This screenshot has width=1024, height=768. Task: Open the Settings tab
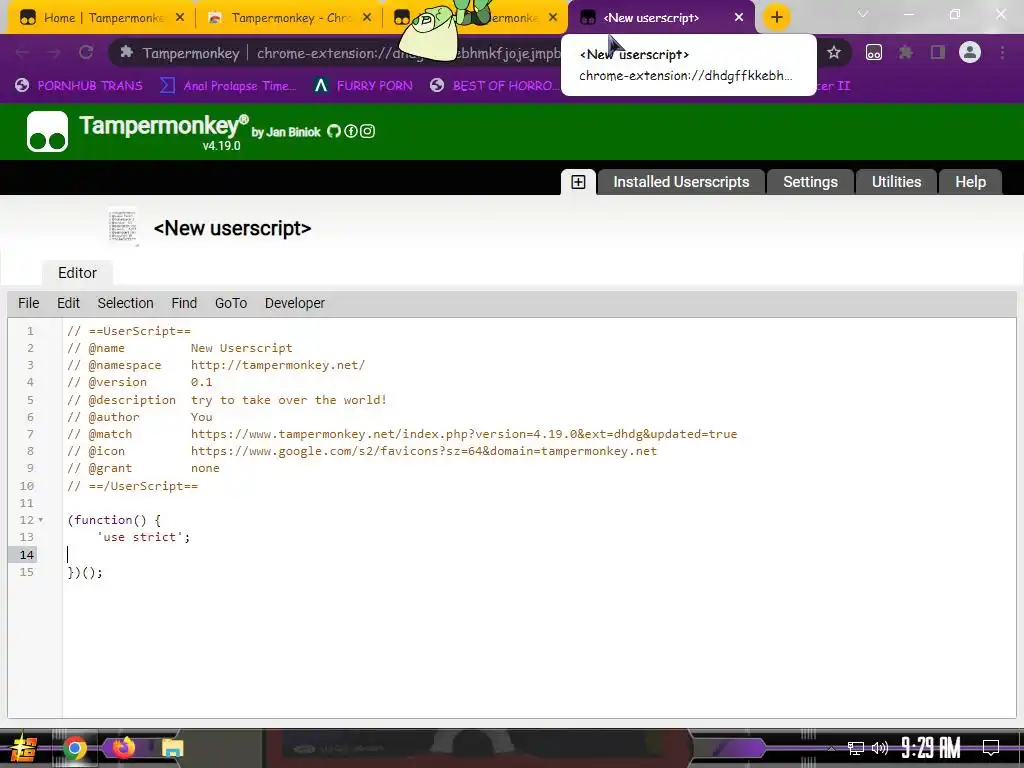pos(810,182)
